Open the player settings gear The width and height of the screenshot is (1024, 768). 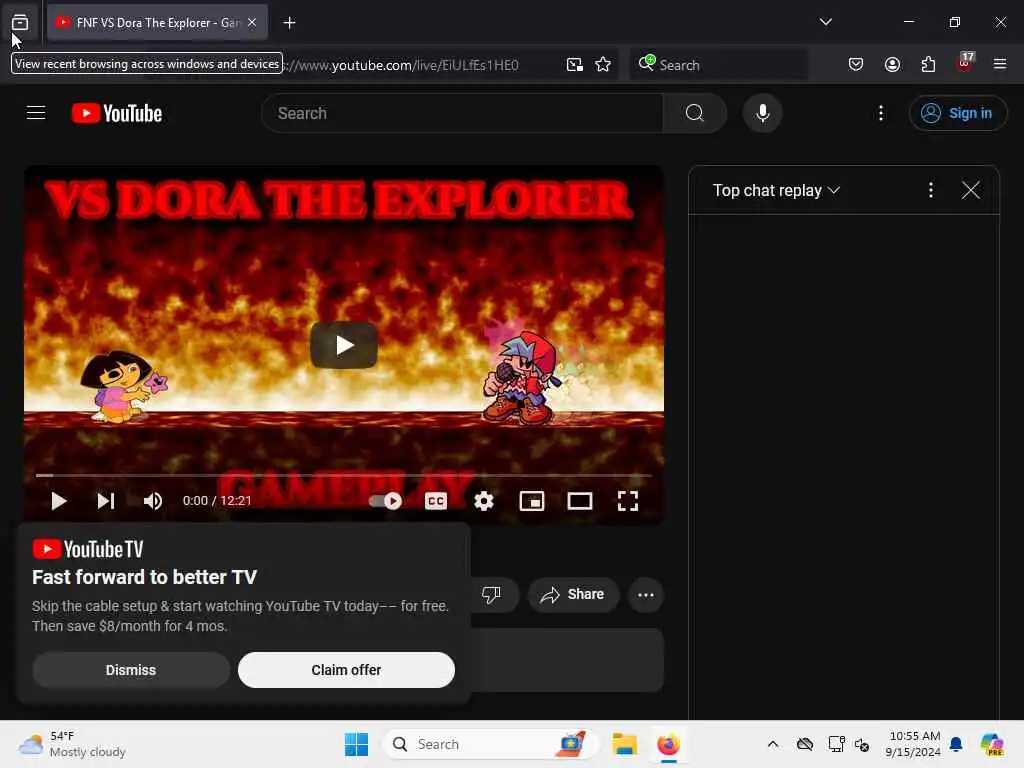[x=483, y=501]
